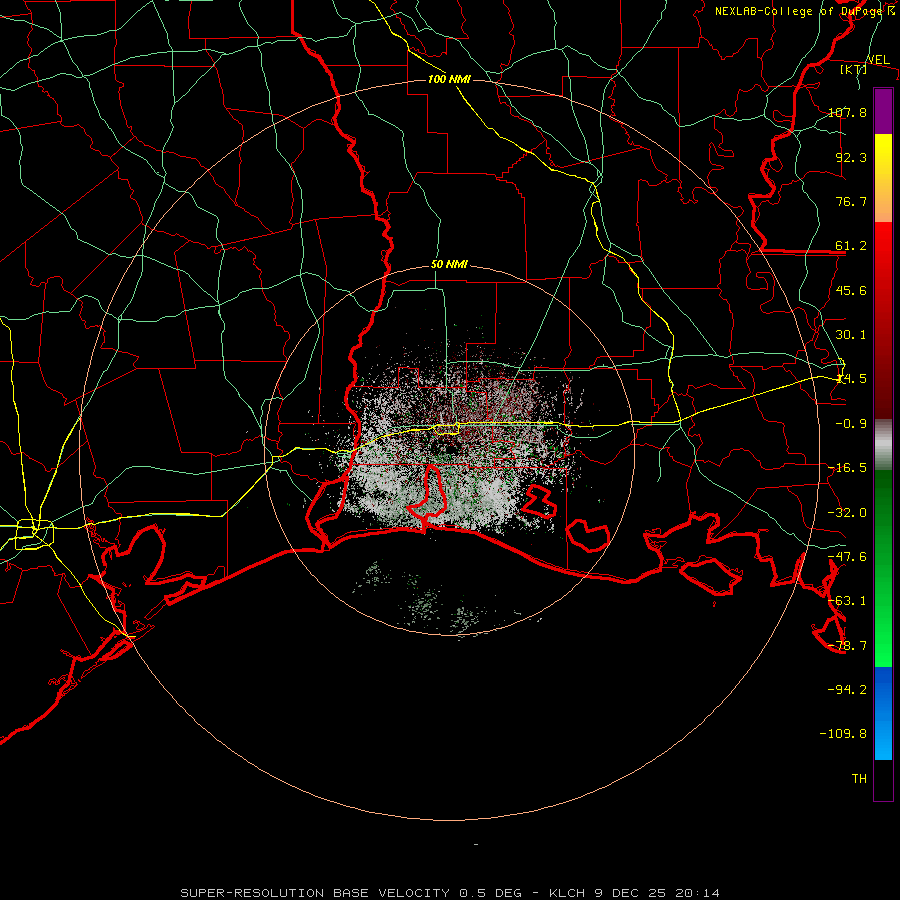Click the 45.6 velocity scale value
Screen dimensions: 900x900
click(x=851, y=290)
